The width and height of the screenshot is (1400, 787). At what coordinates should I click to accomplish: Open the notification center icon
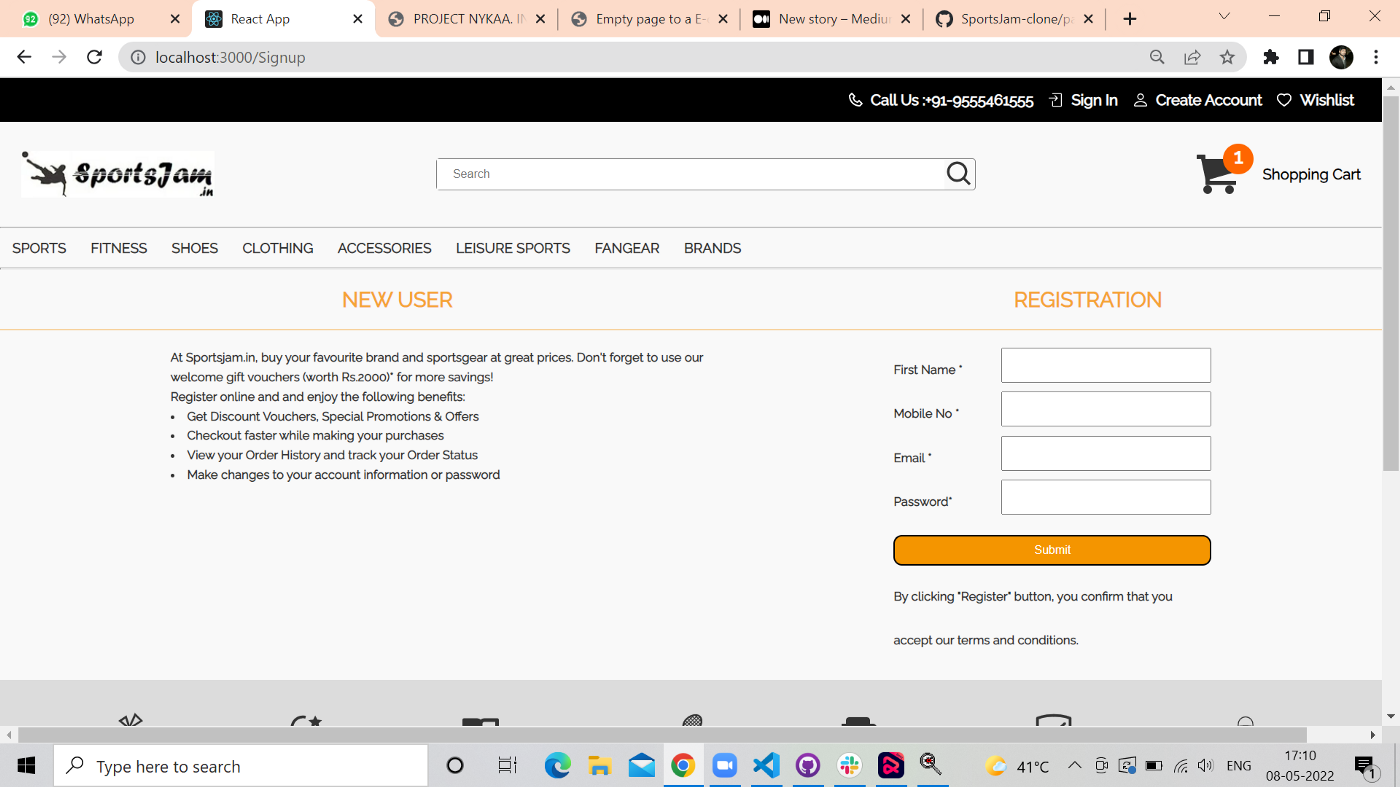pos(1365,766)
